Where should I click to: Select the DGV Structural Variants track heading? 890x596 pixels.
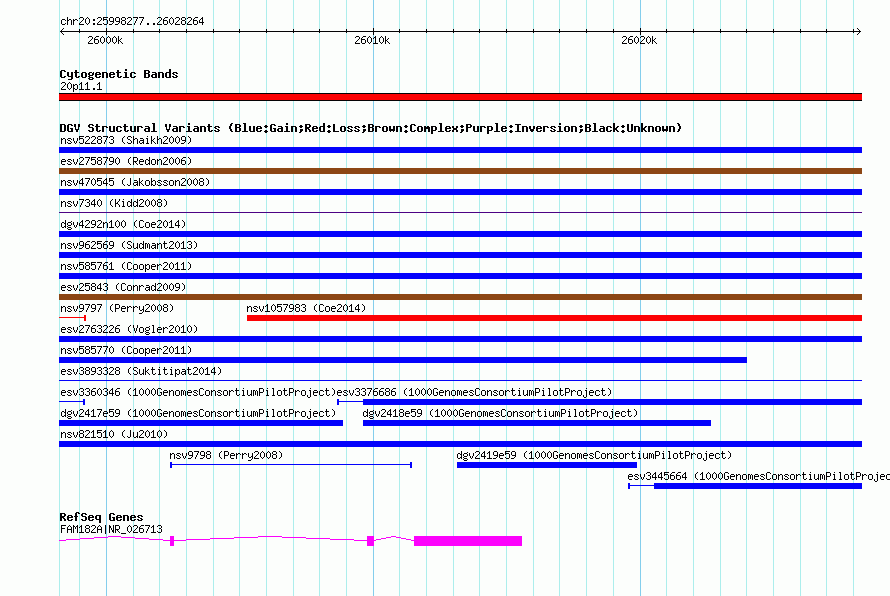pos(371,128)
